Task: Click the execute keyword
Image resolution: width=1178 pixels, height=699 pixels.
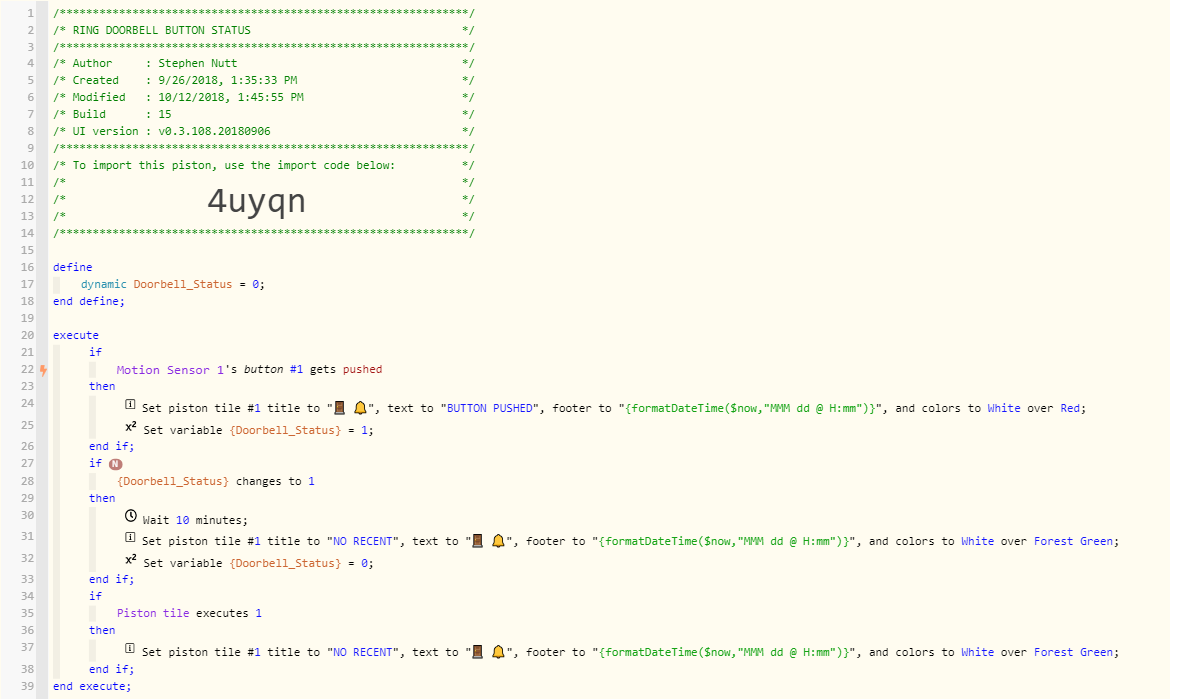Action: coord(76,335)
